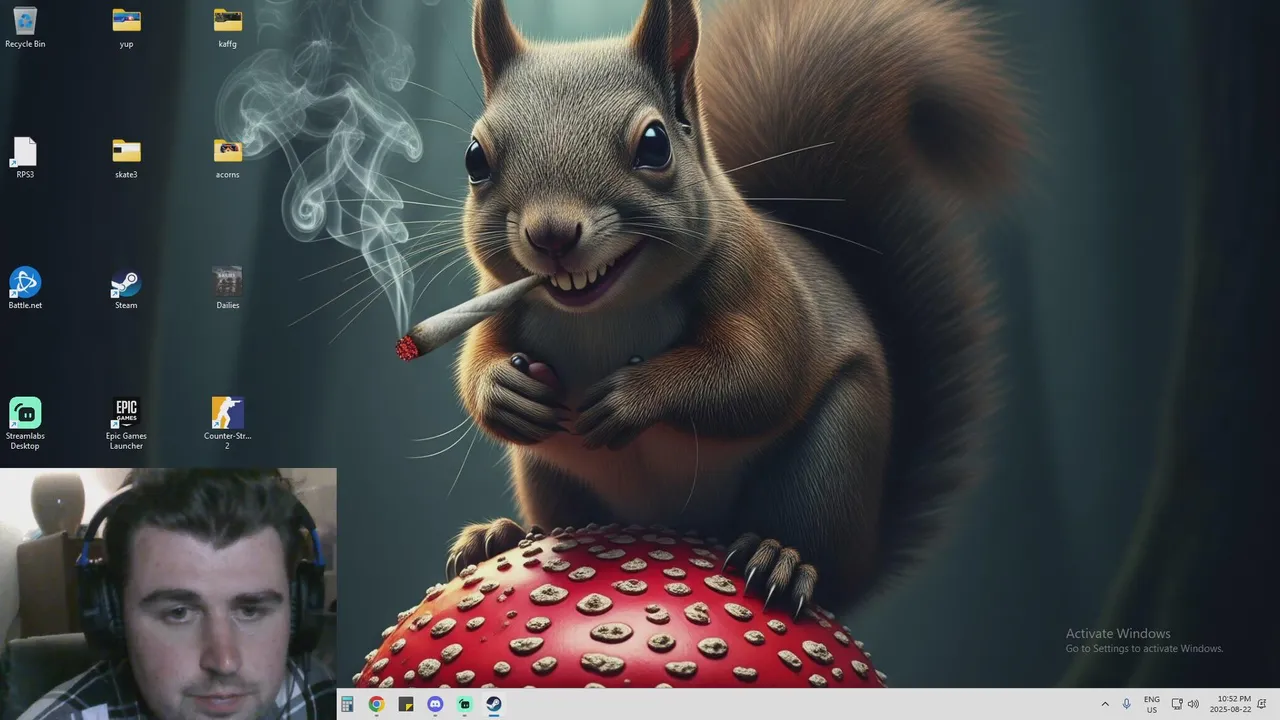Open the volume speaker tray icon

click(x=1193, y=704)
